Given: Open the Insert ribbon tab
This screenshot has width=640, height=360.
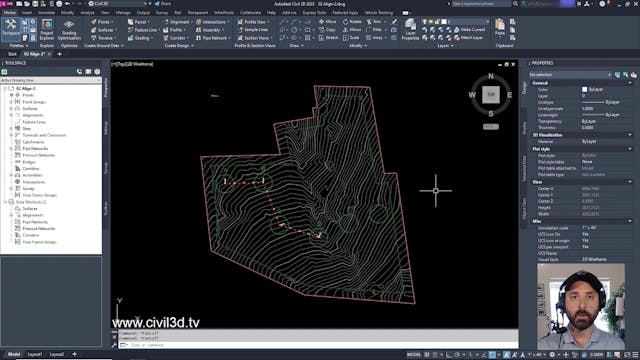Looking at the screenshot, I should [27, 13].
